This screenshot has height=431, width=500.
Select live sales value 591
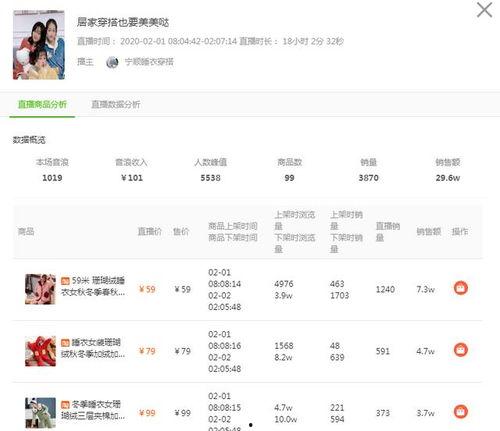click(x=383, y=351)
